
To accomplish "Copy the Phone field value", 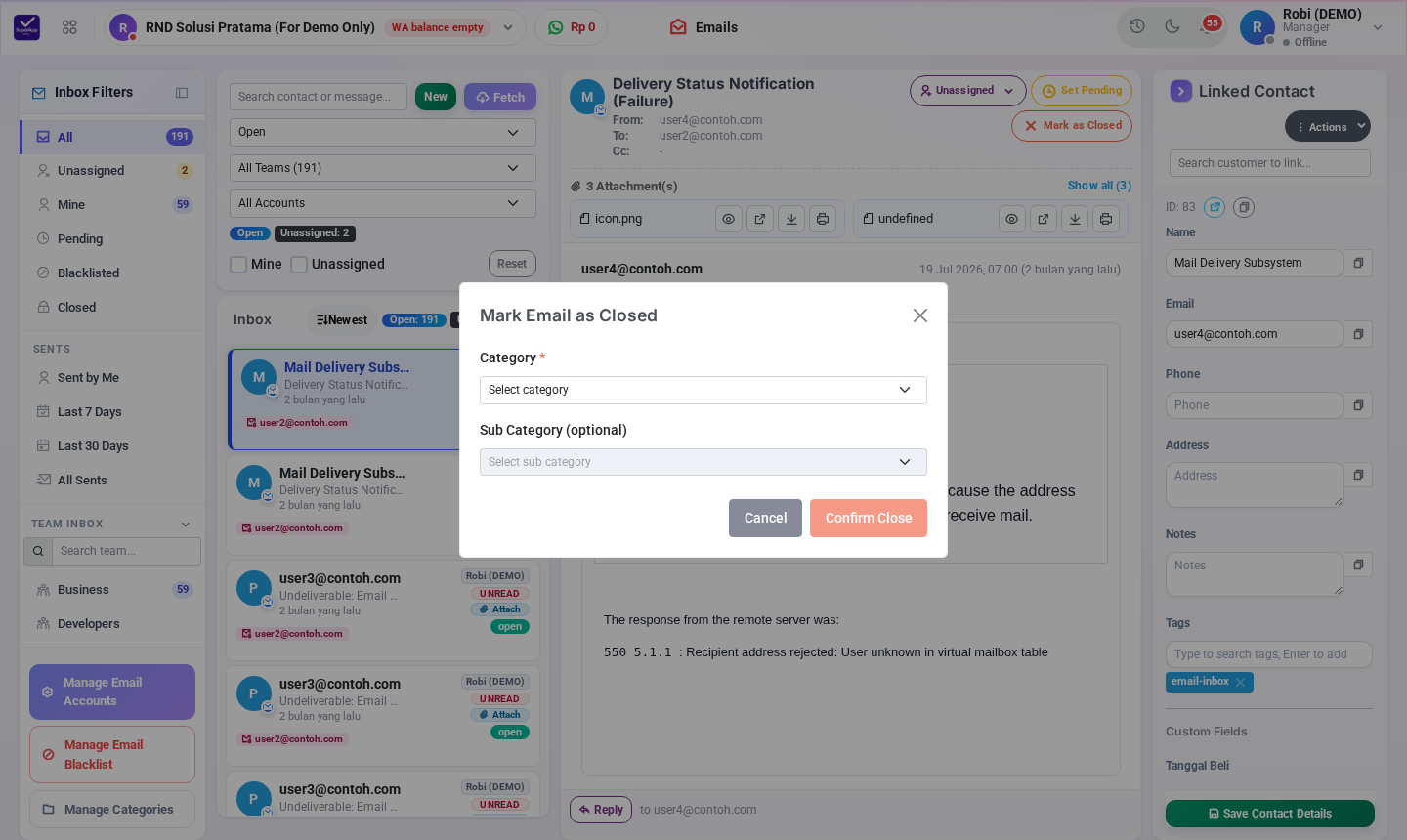I will pos(1358,405).
